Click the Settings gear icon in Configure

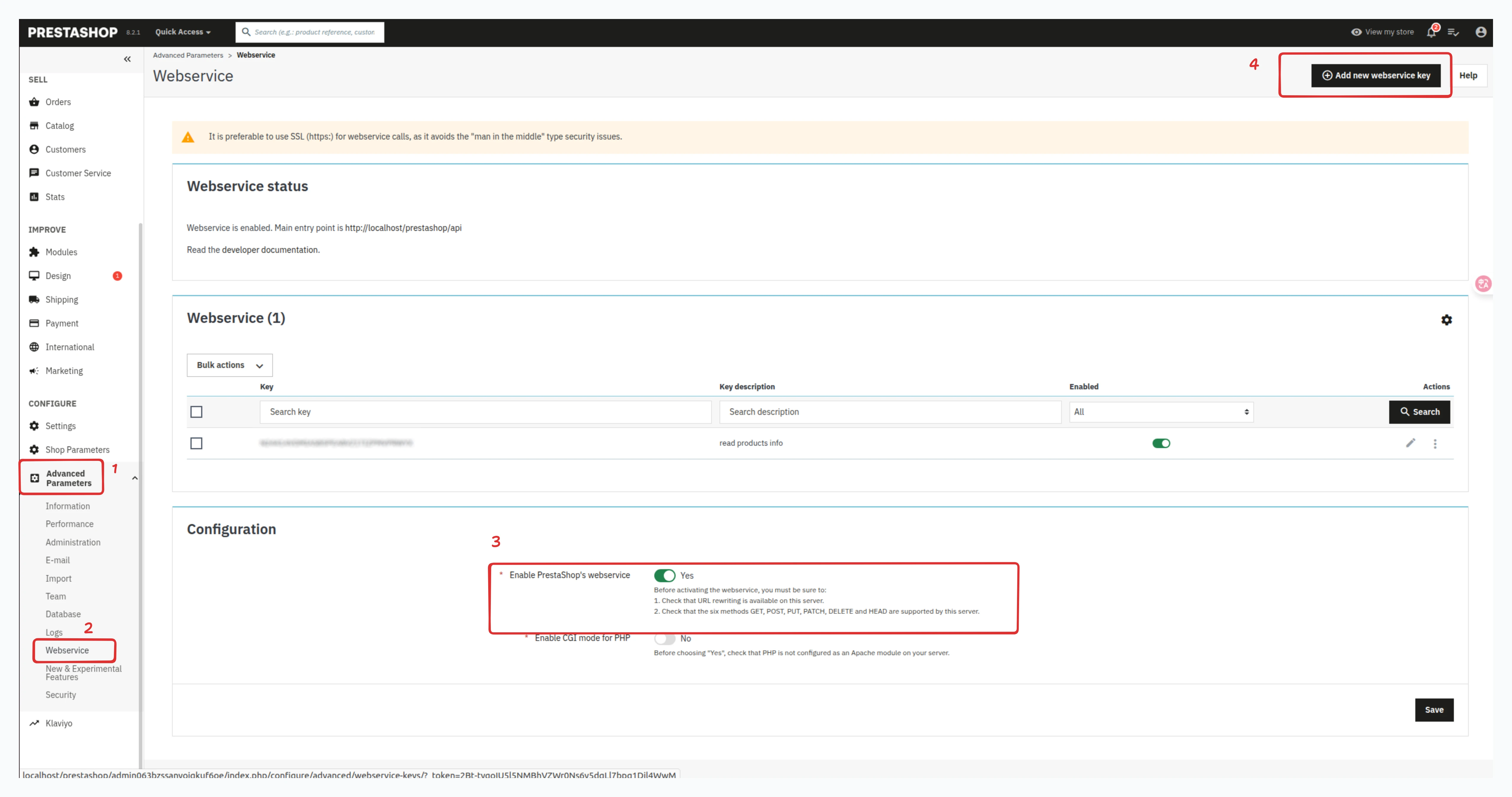(34, 426)
